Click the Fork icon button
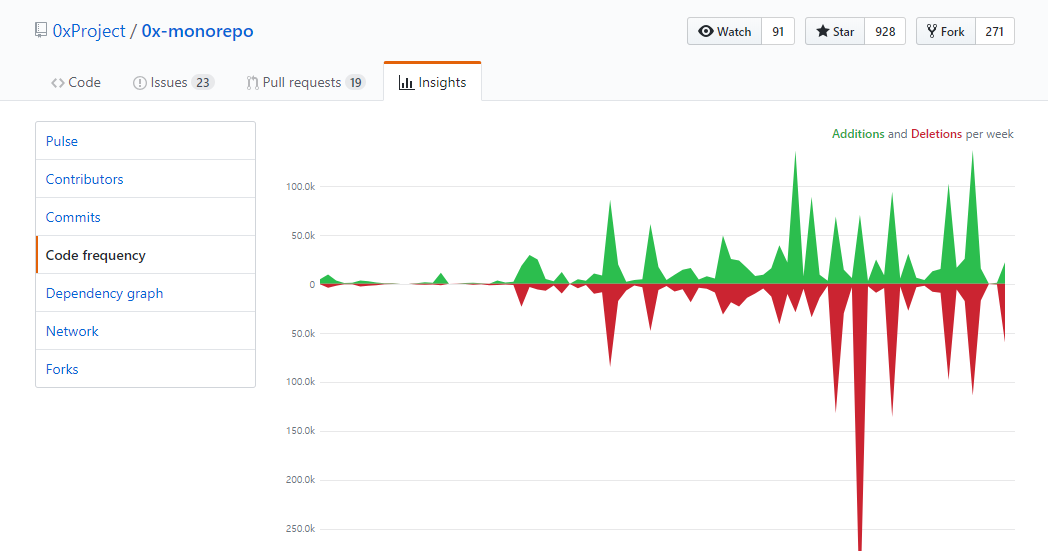1048x551 pixels. coord(946,31)
